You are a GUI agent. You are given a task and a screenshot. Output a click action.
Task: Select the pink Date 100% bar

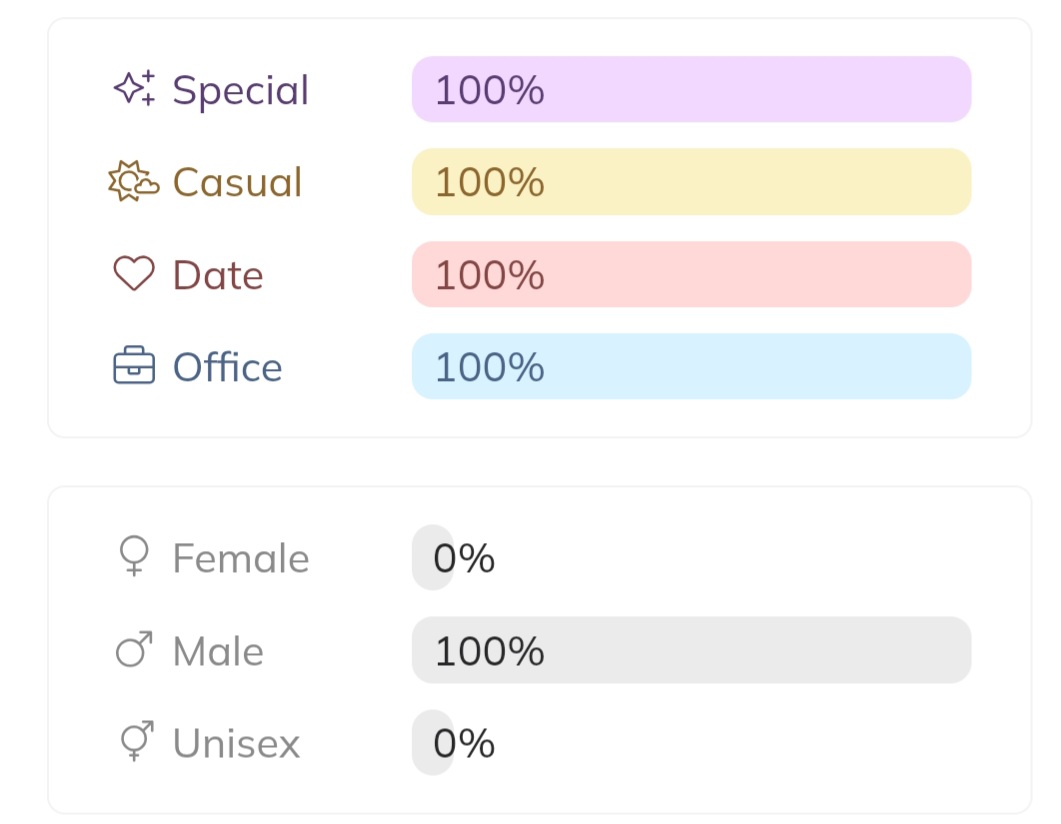click(691, 274)
